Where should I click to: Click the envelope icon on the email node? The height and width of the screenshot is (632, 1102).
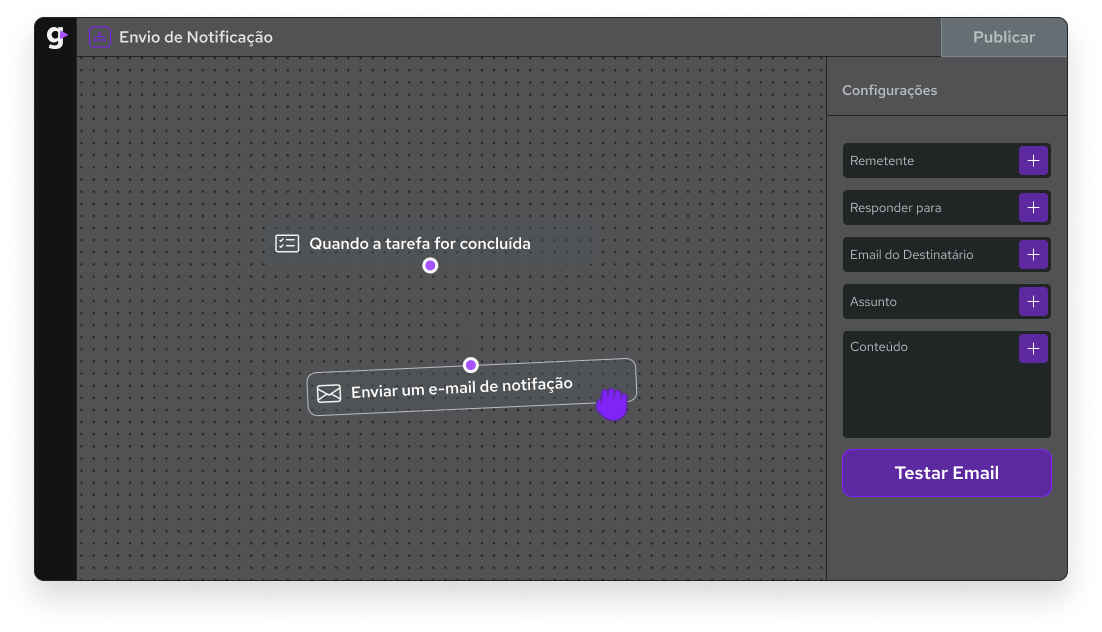[329, 393]
